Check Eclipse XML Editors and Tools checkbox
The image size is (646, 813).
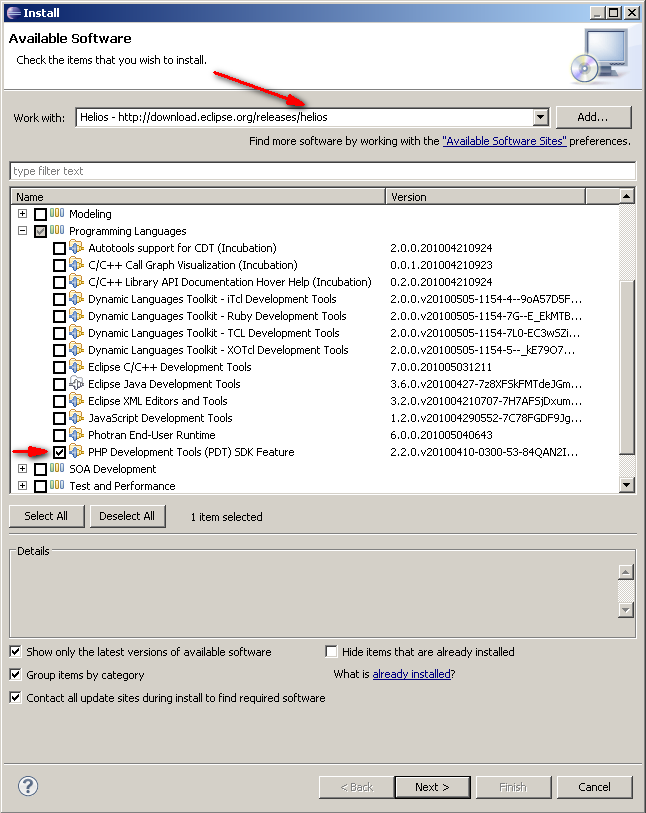59,402
